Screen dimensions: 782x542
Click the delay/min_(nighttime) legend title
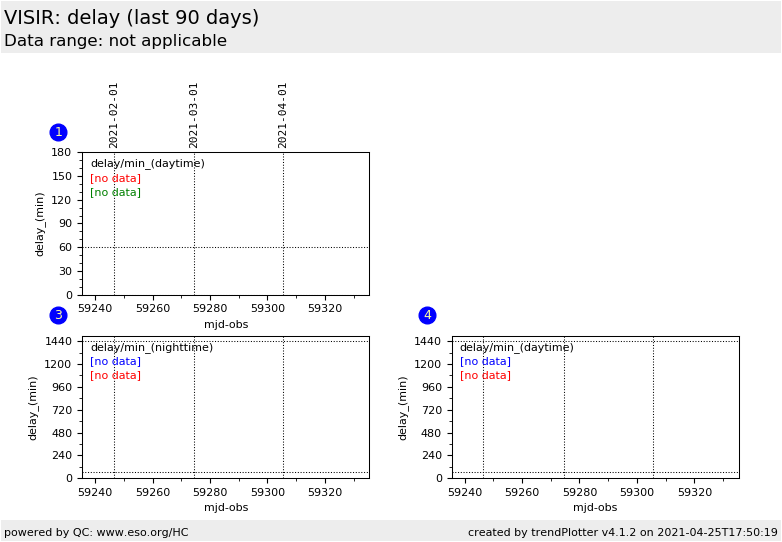[x=151, y=347]
